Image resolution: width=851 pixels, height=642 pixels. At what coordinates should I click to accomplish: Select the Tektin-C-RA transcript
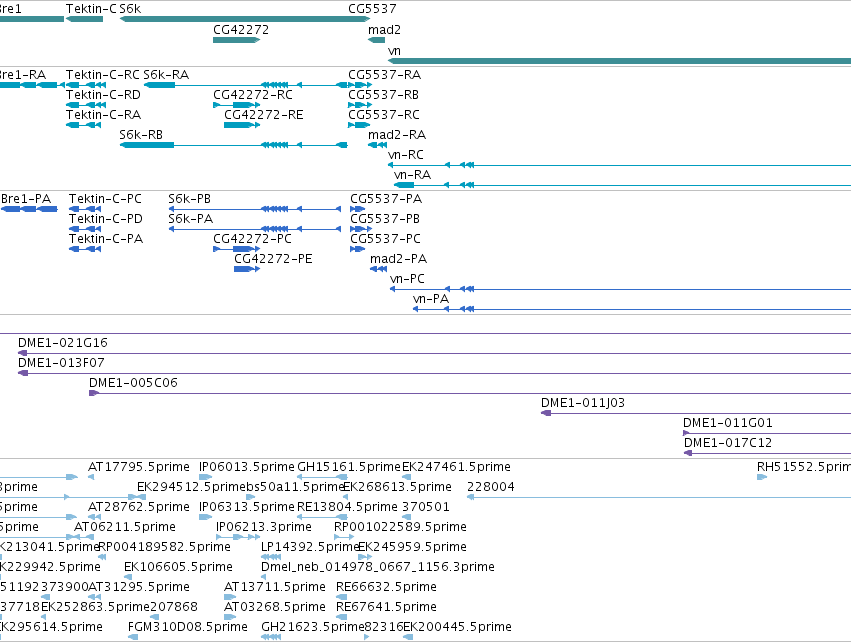click(84, 125)
